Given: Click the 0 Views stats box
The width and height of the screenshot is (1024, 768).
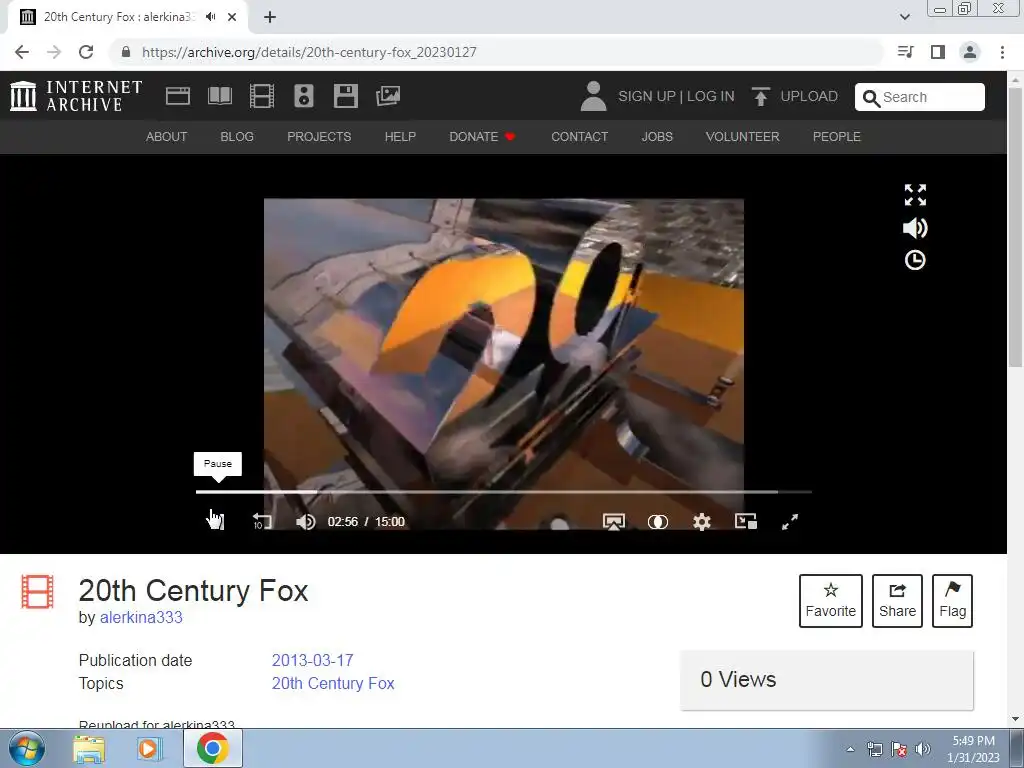Looking at the screenshot, I should (827, 680).
